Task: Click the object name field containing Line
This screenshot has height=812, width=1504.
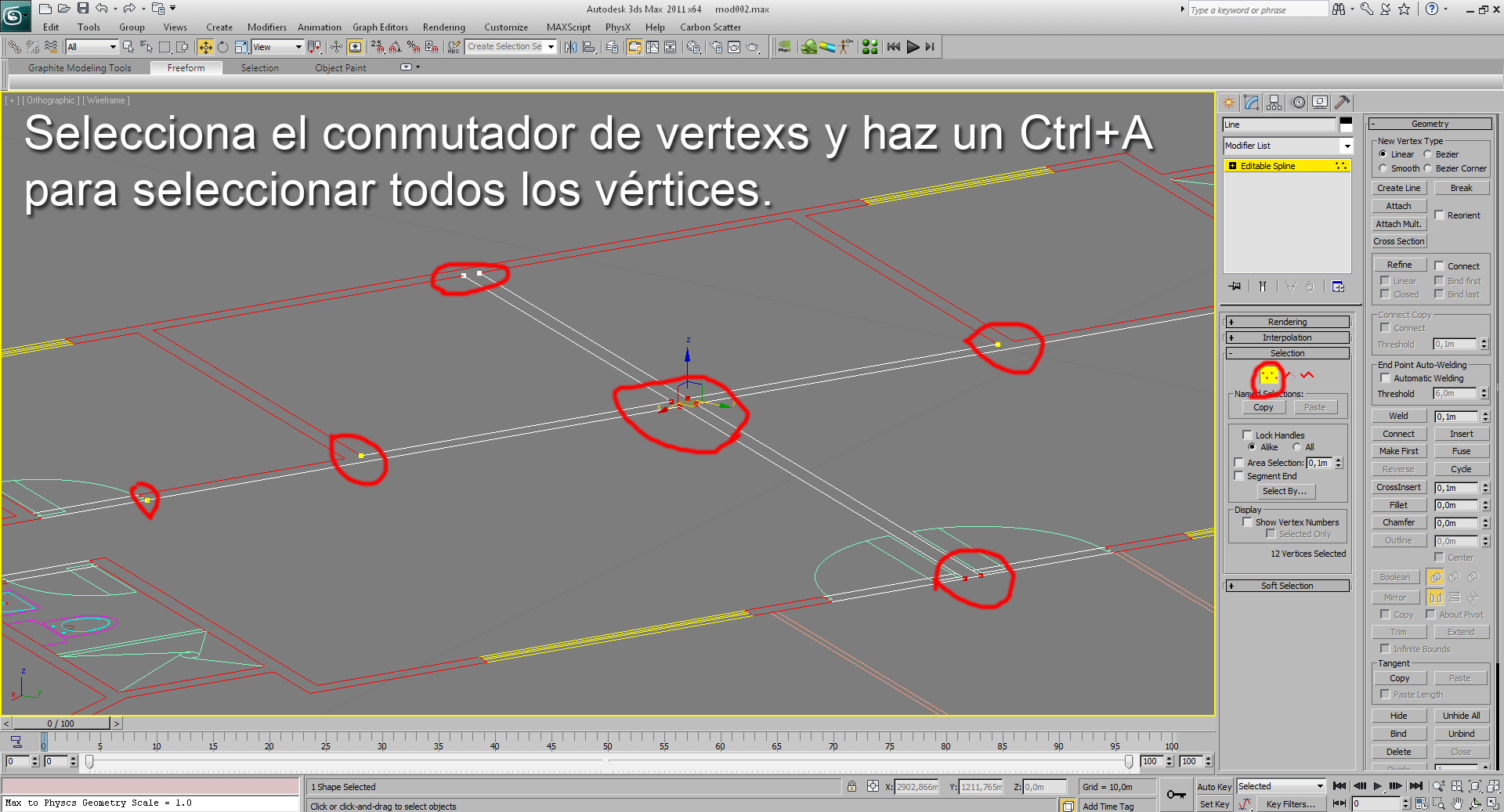Action: tap(1279, 125)
